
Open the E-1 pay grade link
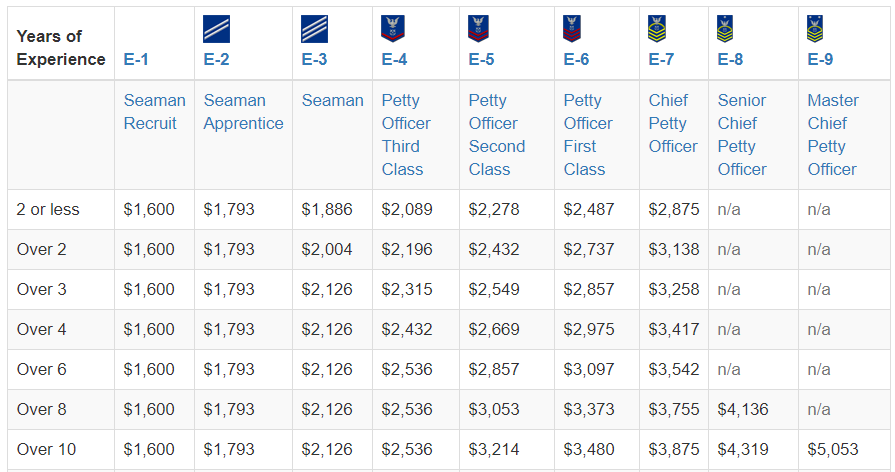(136, 60)
